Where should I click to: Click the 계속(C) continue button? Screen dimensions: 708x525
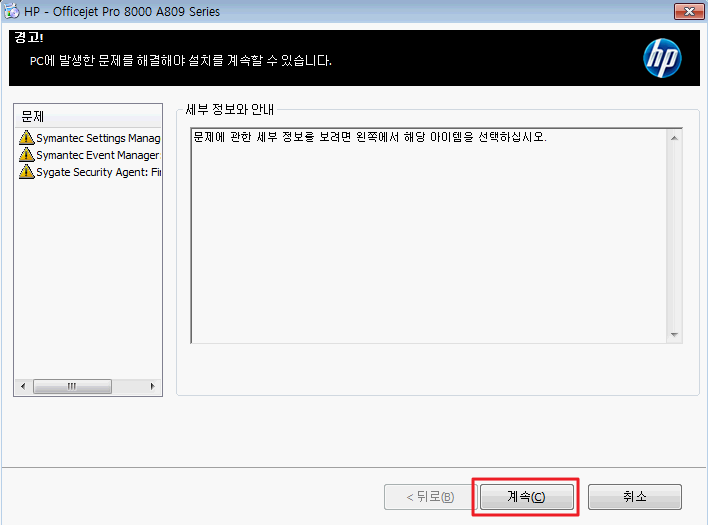pos(526,497)
